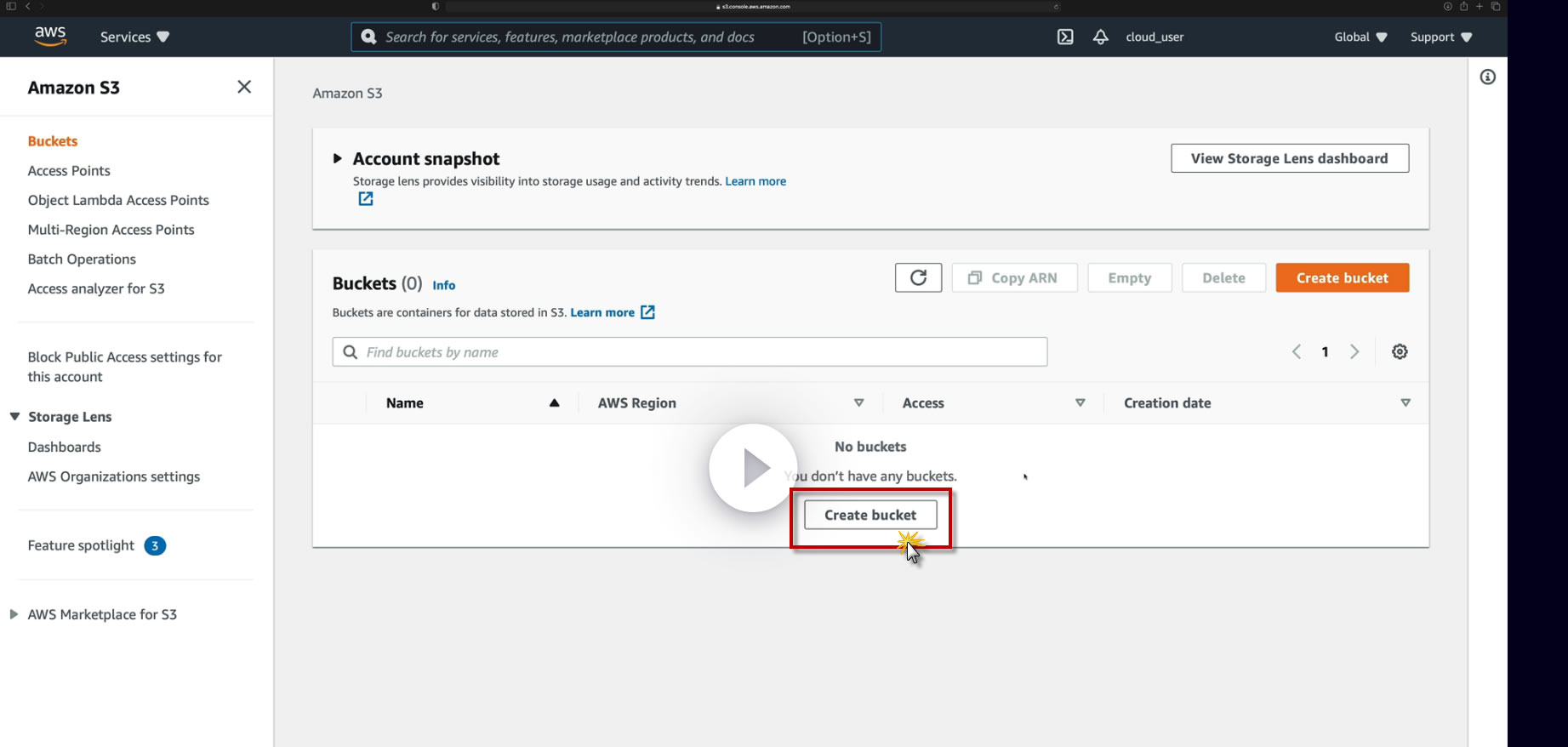Click the search magnifier in bucket filter
Viewport: 1568px width, 747px height.
pos(350,352)
